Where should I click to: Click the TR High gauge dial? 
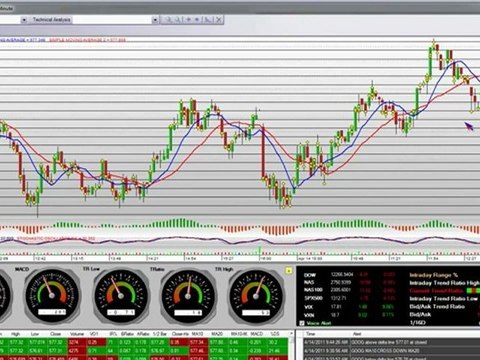coord(256,296)
